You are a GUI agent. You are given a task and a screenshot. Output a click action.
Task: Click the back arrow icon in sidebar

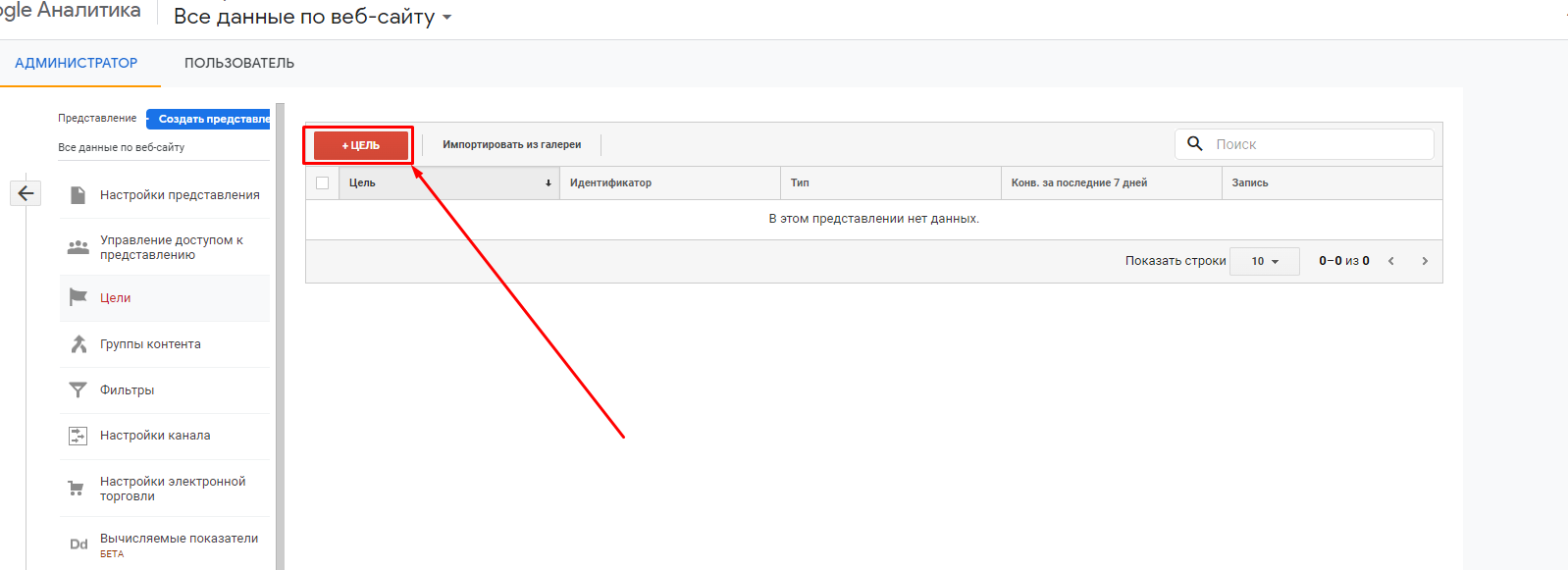pos(26,193)
